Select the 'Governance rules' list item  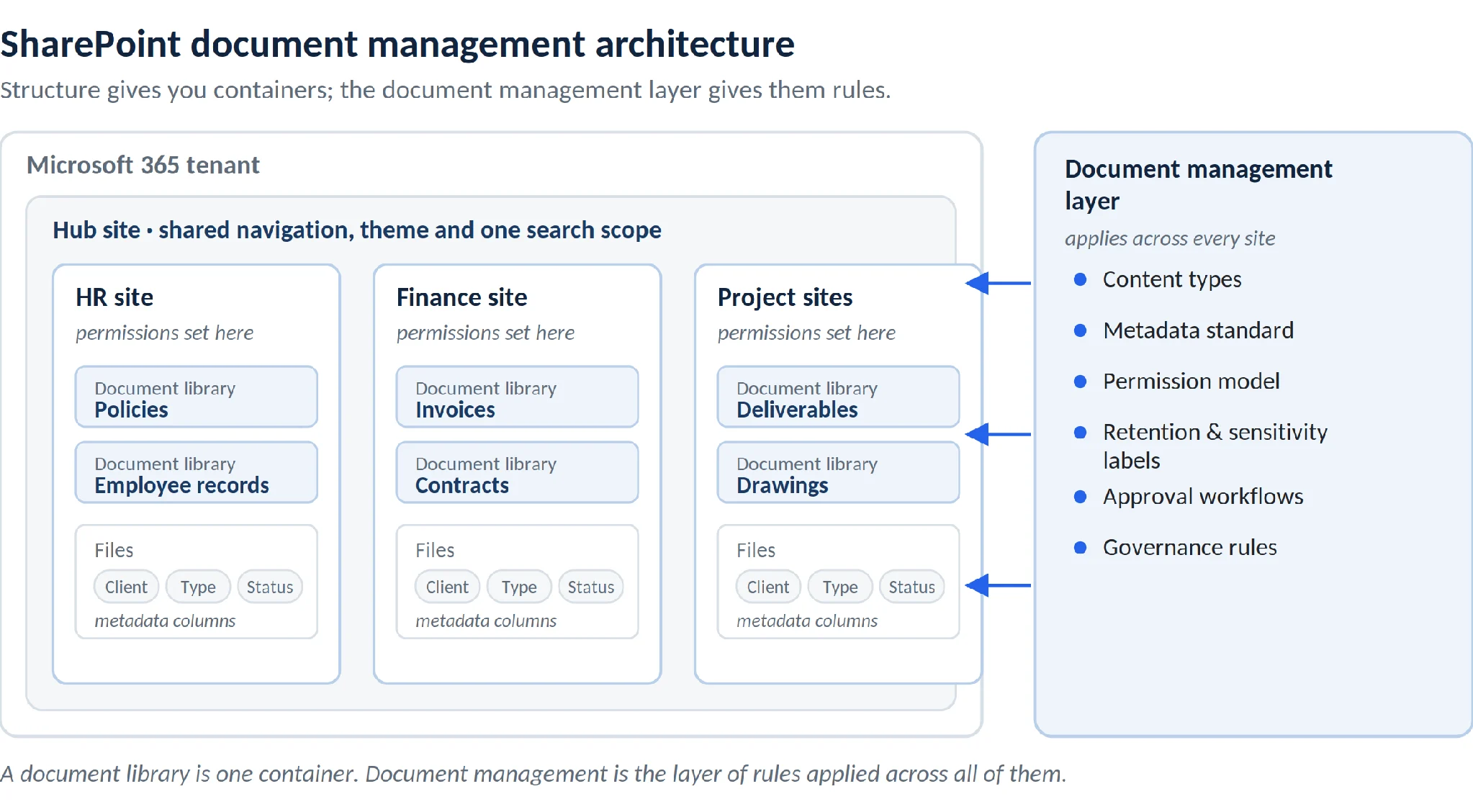pos(1190,548)
